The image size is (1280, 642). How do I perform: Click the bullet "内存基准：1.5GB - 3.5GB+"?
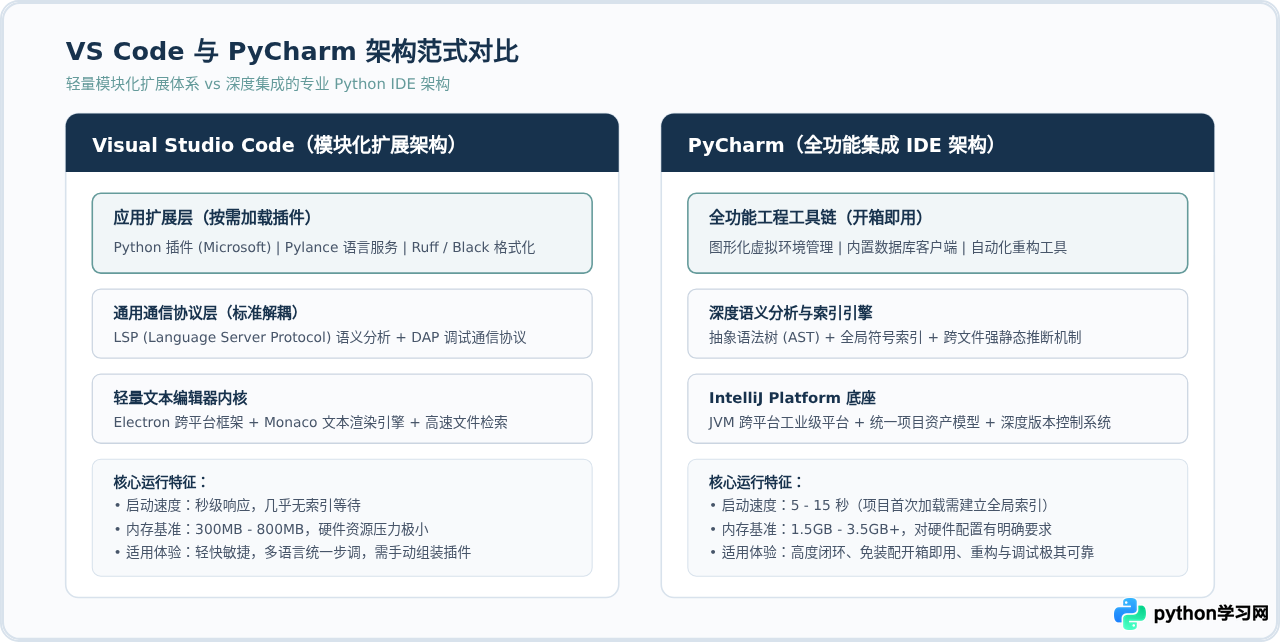pyautogui.click(x=880, y=529)
